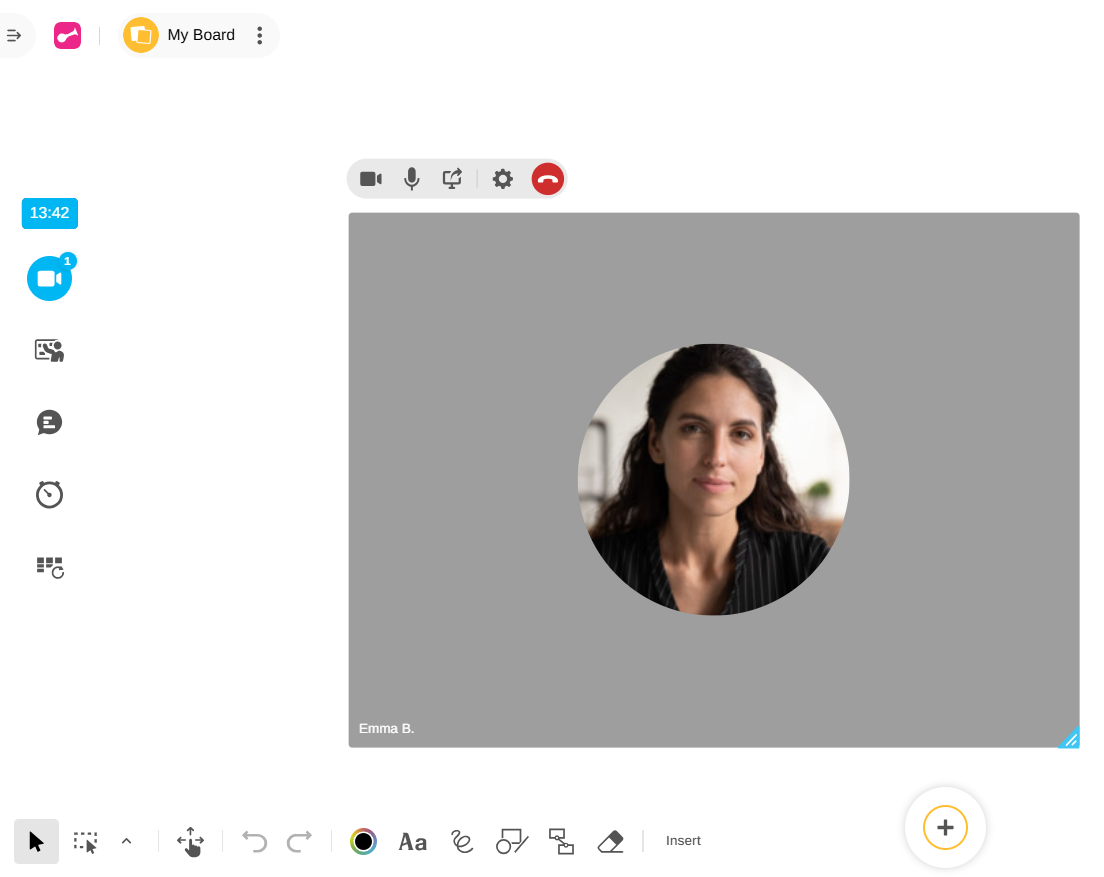
Task: End the call with red hang-up button
Action: (x=548, y=179)
